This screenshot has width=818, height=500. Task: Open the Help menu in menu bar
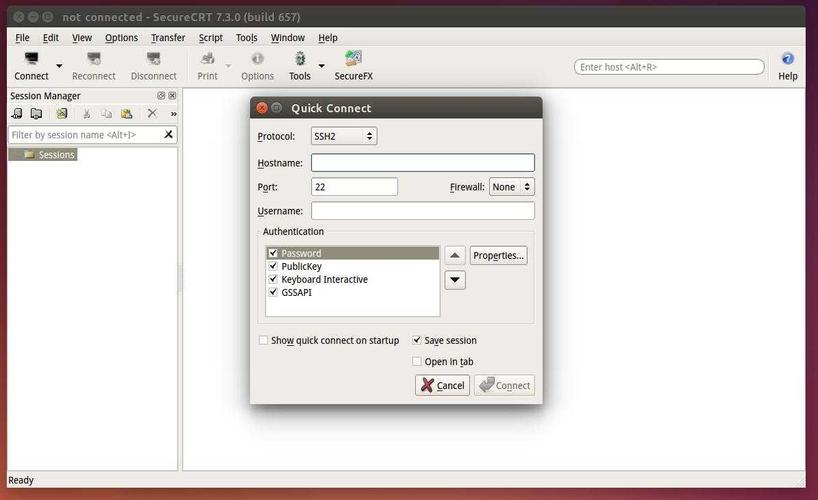coord(328,38)
